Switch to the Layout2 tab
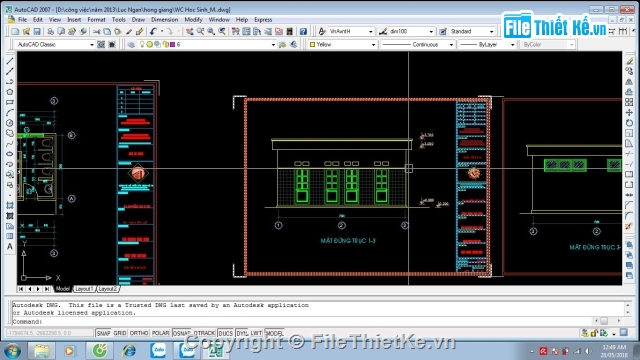 tap(108, 289)
